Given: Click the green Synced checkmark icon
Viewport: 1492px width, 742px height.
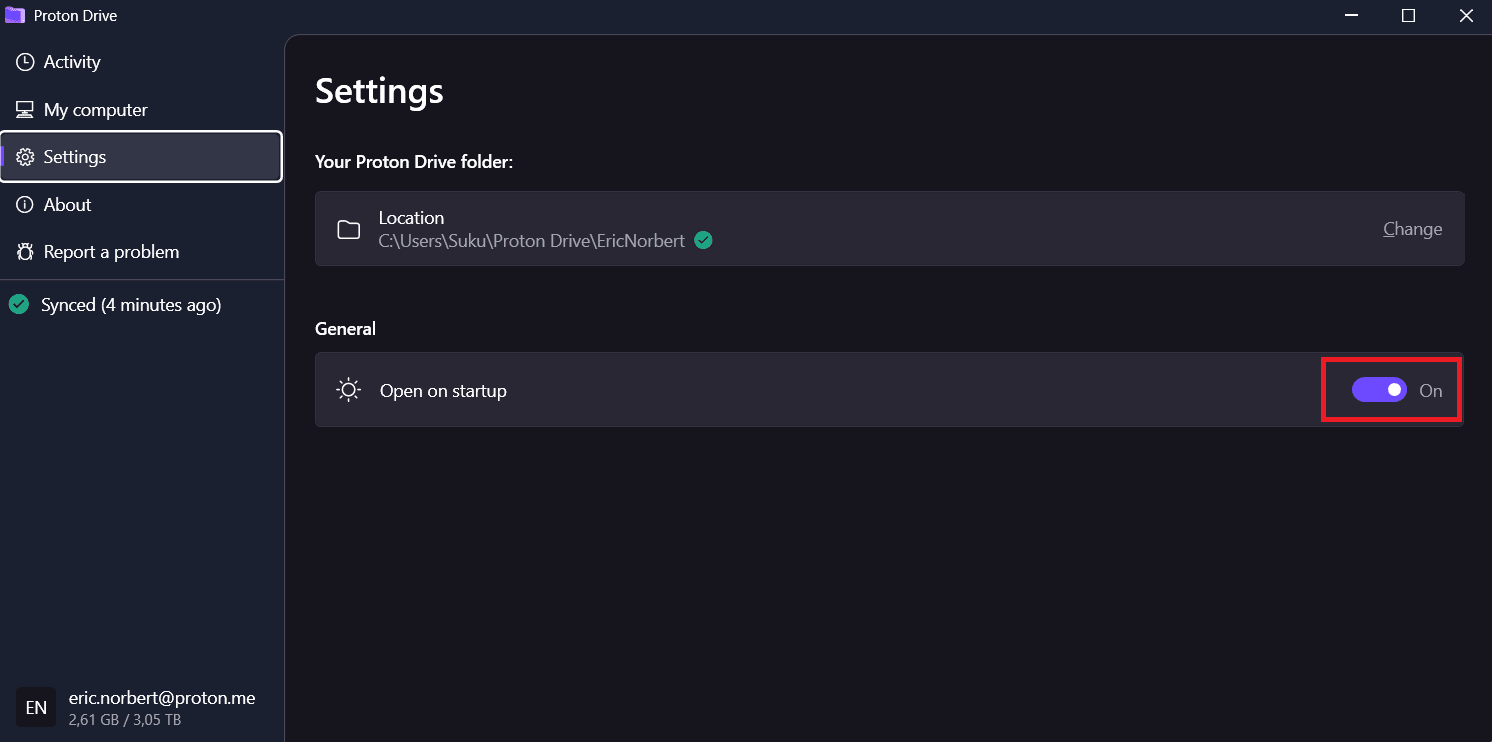Looking at the screenshot, I should point(19,305).
